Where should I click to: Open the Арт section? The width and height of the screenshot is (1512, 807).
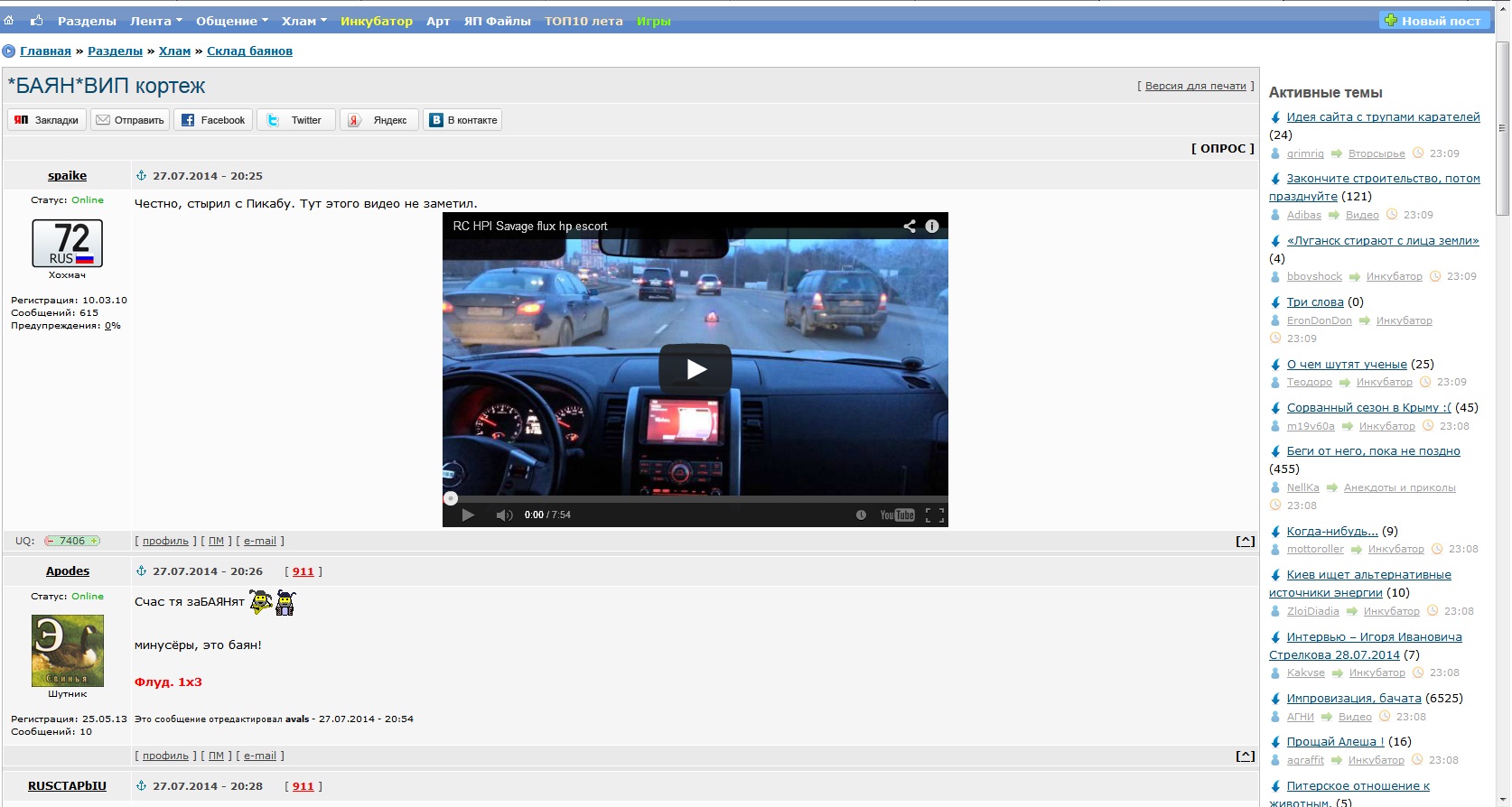point(438,21)
